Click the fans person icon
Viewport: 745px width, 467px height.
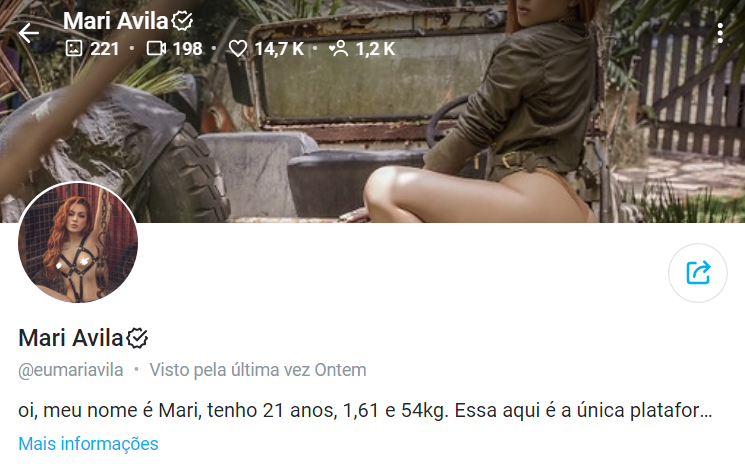[x=339, y=48]
